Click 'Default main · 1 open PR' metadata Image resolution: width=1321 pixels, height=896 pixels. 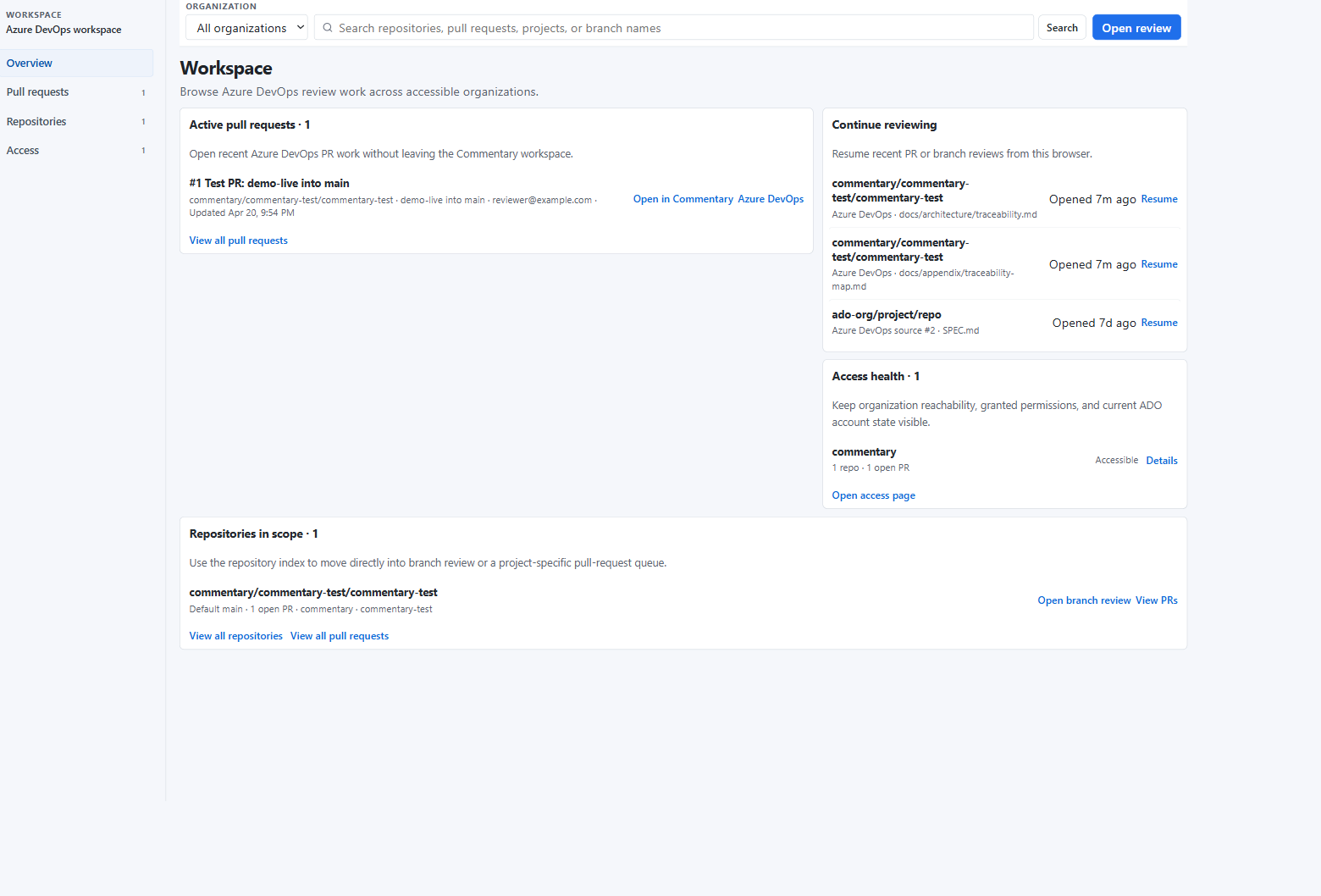pyautogui.click(x=241, y=609)
